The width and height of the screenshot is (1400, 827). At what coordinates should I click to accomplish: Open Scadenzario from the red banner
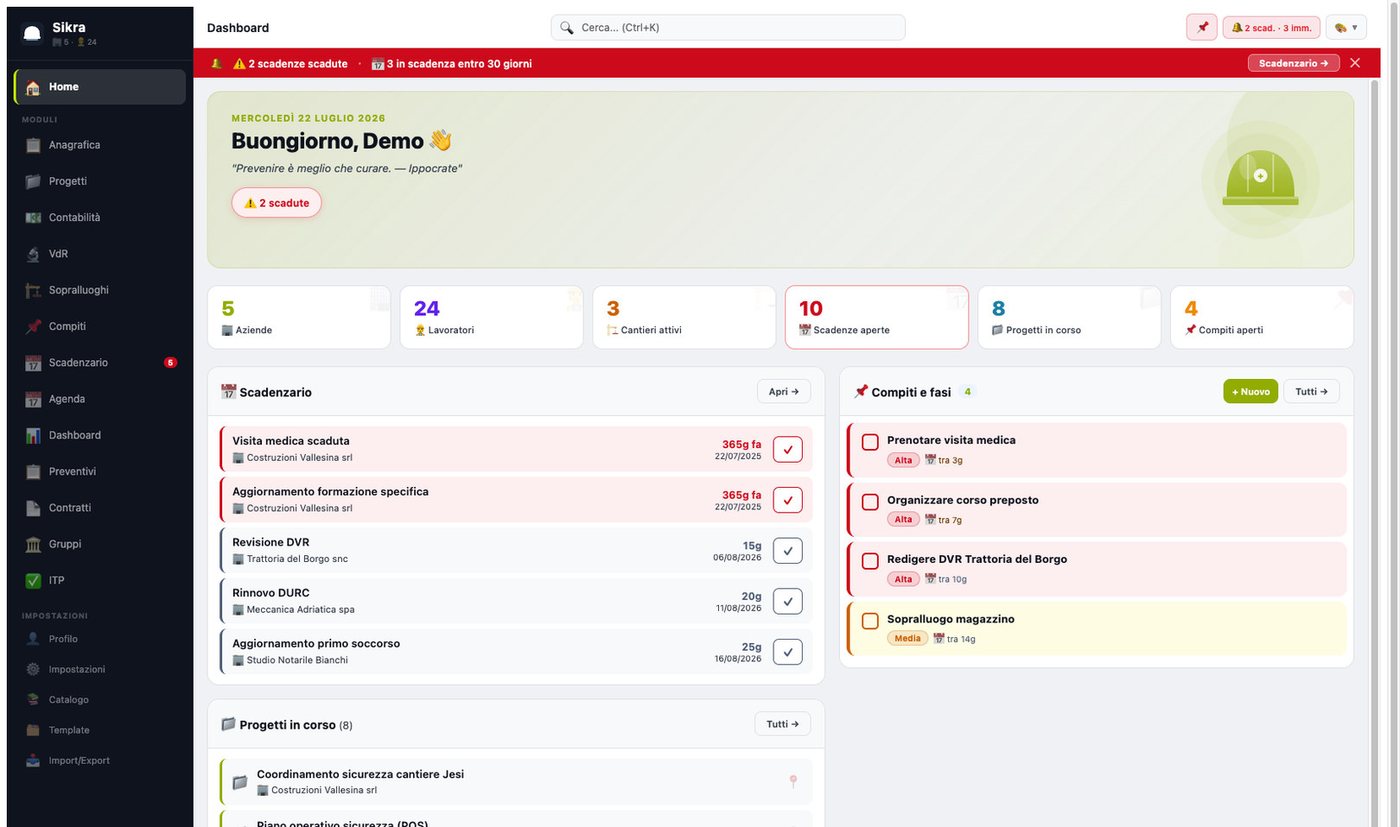tap(1293, 63)
